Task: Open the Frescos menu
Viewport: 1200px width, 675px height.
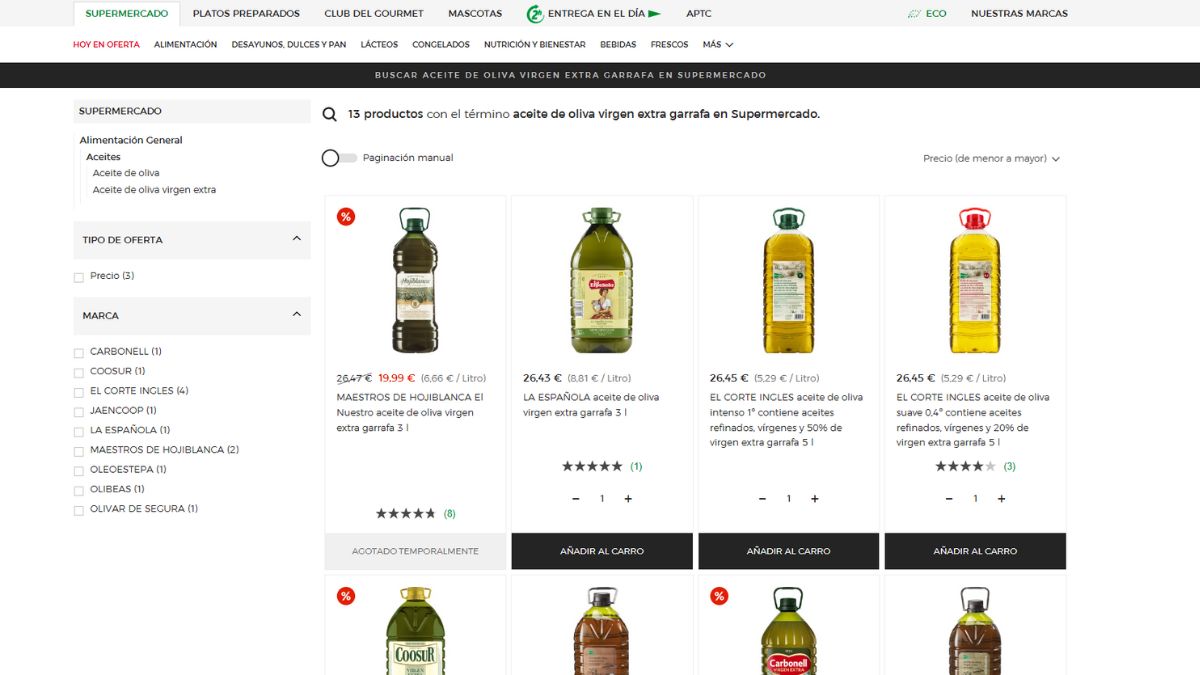Action: tap(670, 45)
